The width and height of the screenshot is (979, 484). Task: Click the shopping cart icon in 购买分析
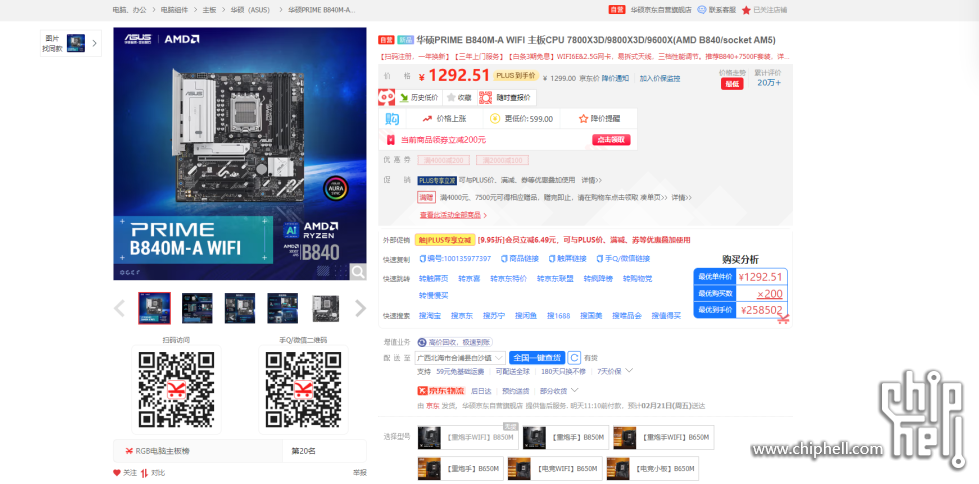783,318
